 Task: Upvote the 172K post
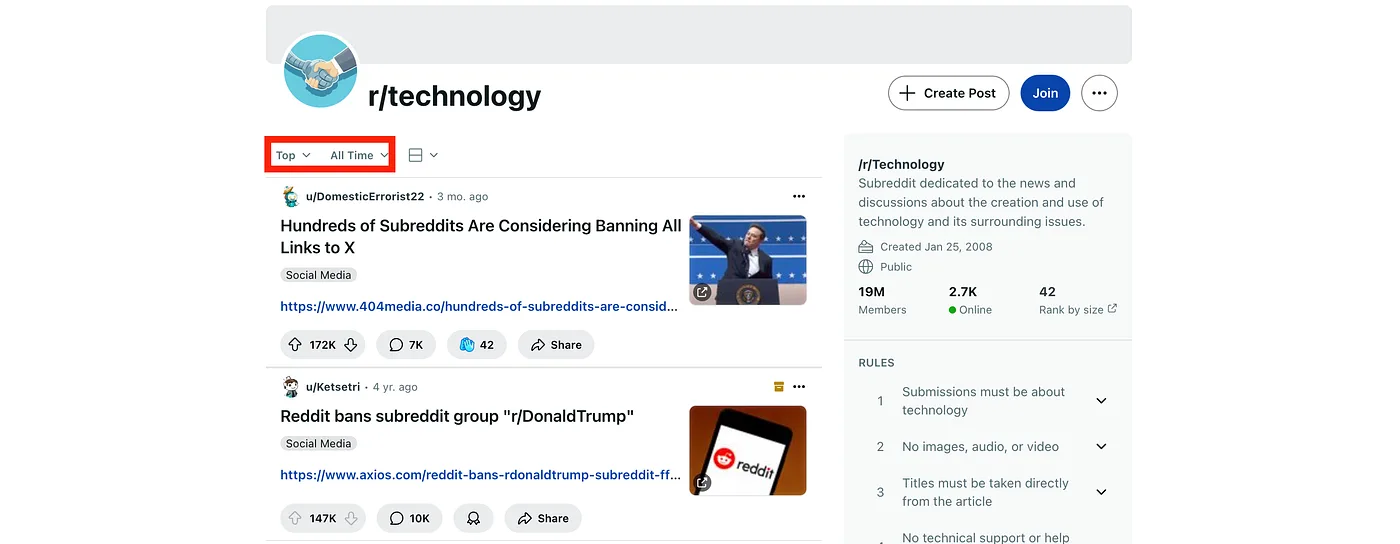coord(295,345)
